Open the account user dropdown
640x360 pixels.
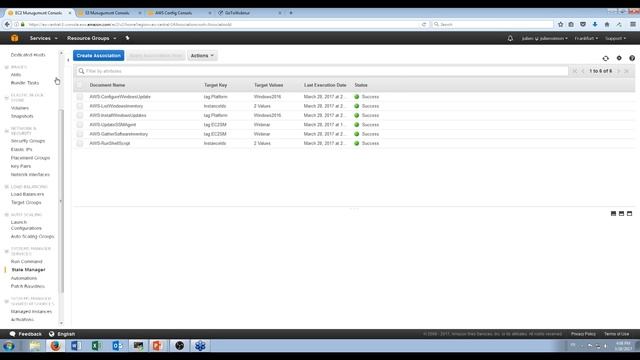(x=544, y=38)
